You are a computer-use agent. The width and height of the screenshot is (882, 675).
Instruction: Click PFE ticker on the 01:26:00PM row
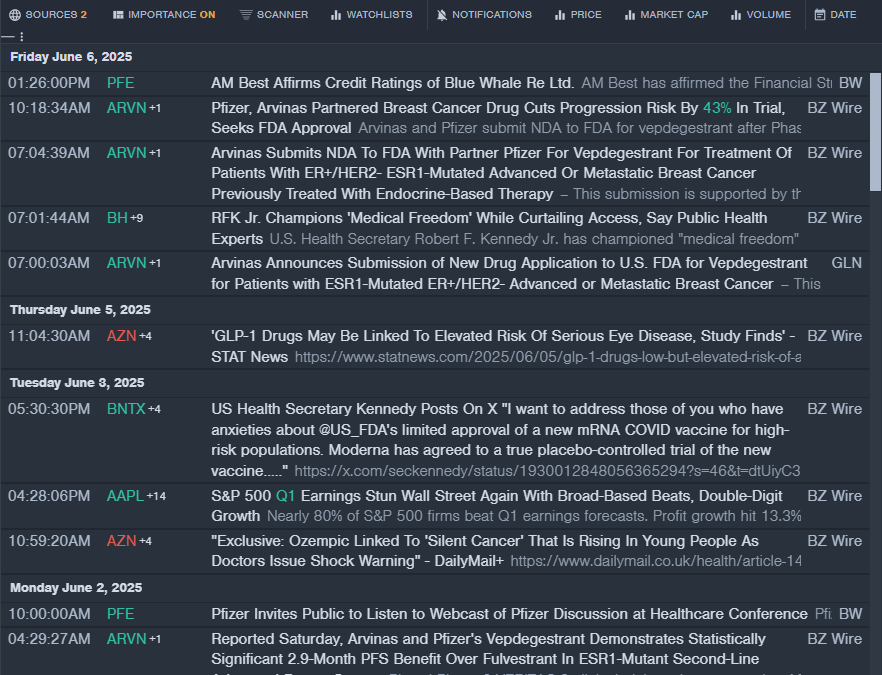pos(120,83)
